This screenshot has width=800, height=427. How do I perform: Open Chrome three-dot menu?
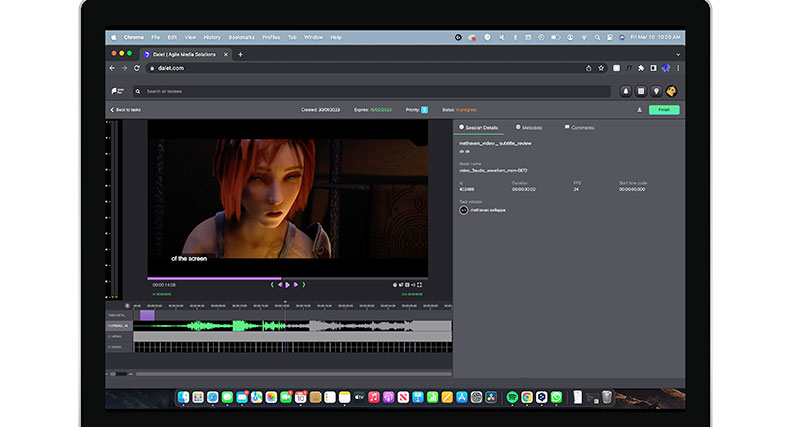pyautogui.click(x=678, y=68)
